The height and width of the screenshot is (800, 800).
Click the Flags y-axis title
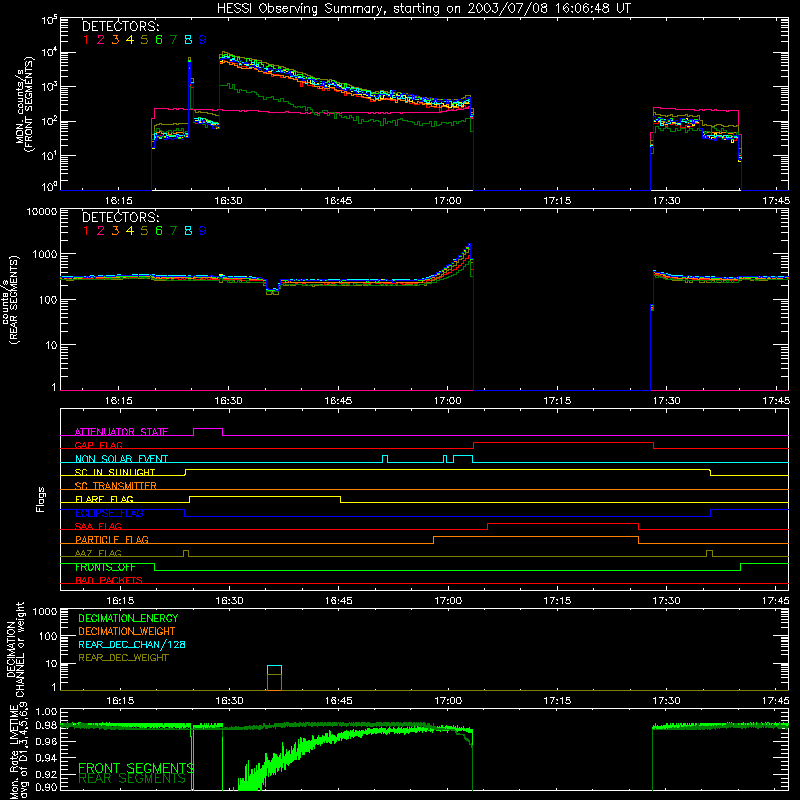point(41,499)
